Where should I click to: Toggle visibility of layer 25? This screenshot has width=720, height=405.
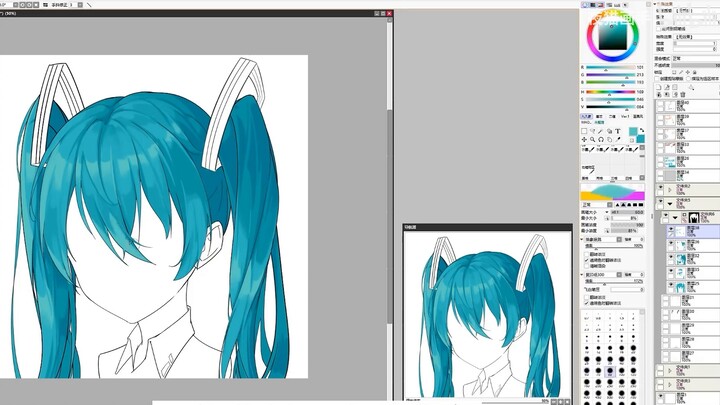tap(670, 285)
